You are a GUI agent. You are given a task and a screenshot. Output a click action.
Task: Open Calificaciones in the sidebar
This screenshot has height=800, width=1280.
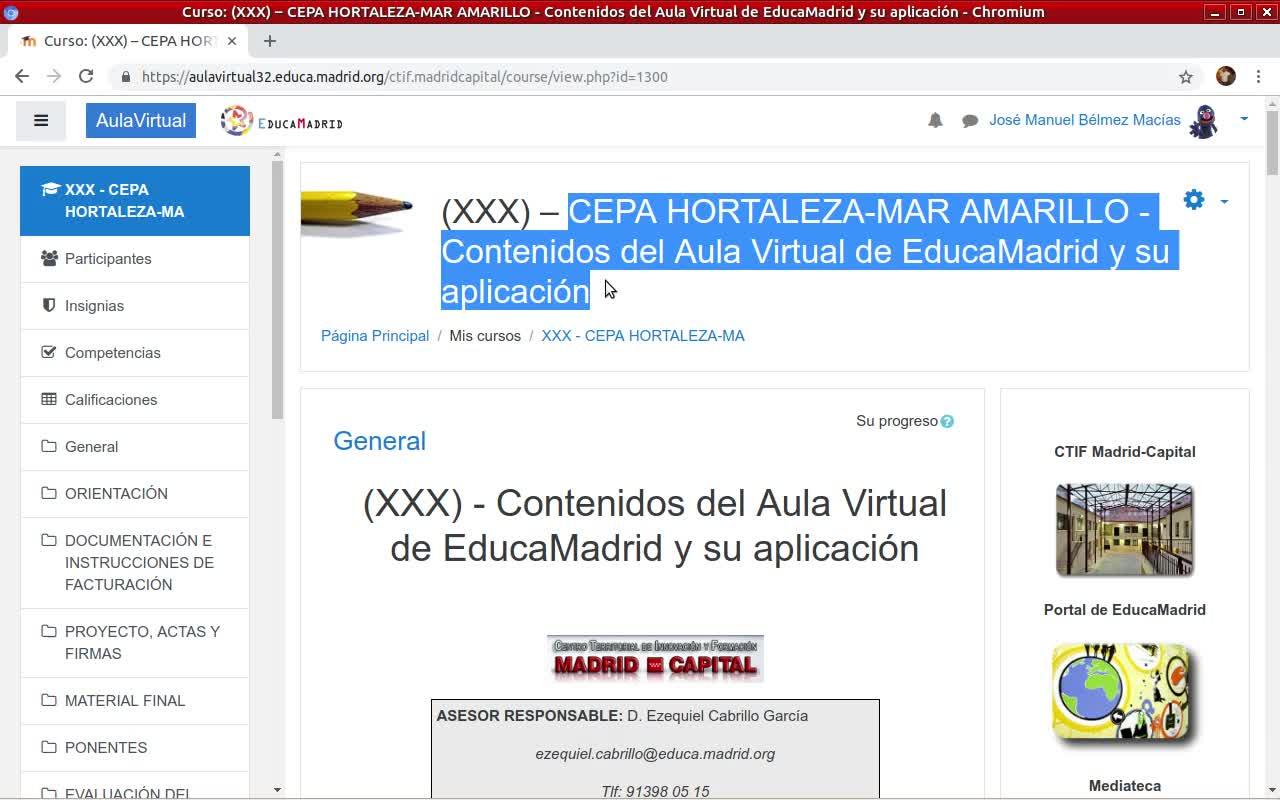click(135, 400)
